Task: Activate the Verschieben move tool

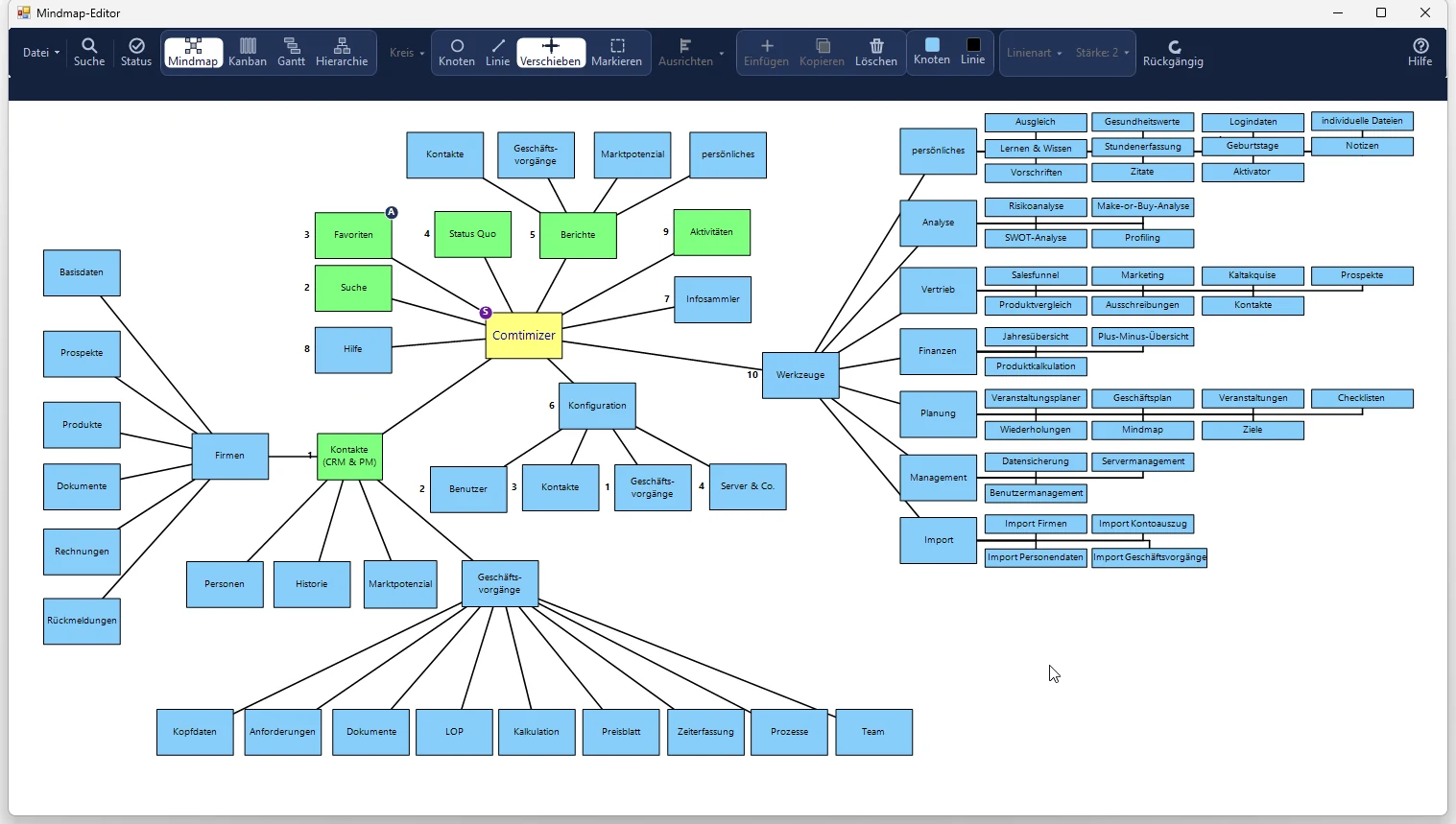Action: tap(551, 52)
